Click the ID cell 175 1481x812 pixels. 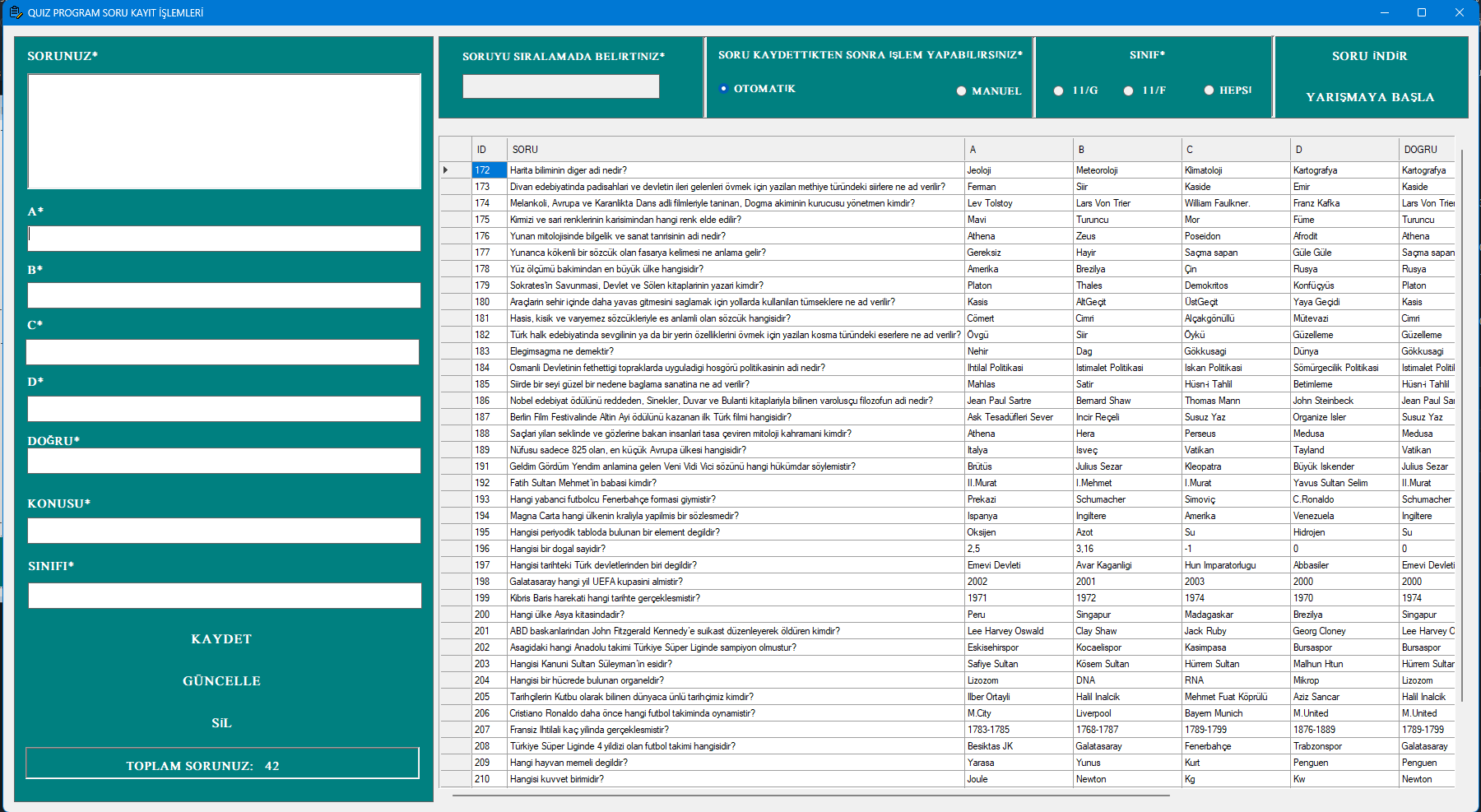coord(490,220)
